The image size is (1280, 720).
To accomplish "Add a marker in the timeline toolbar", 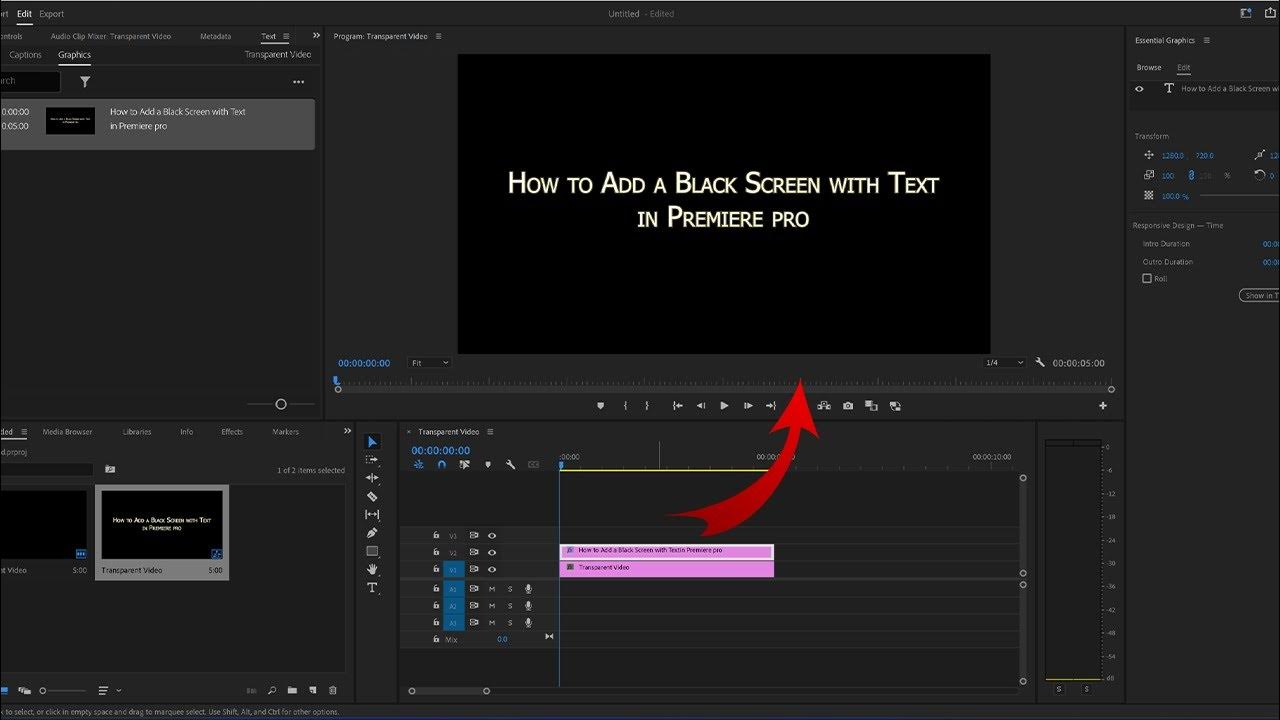I will pos(488,465).
